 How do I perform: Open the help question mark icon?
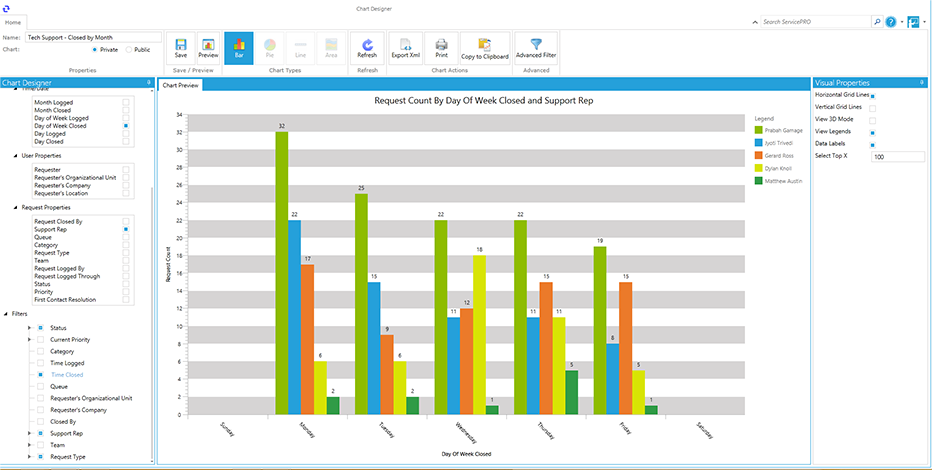click(x=890, y=21)
